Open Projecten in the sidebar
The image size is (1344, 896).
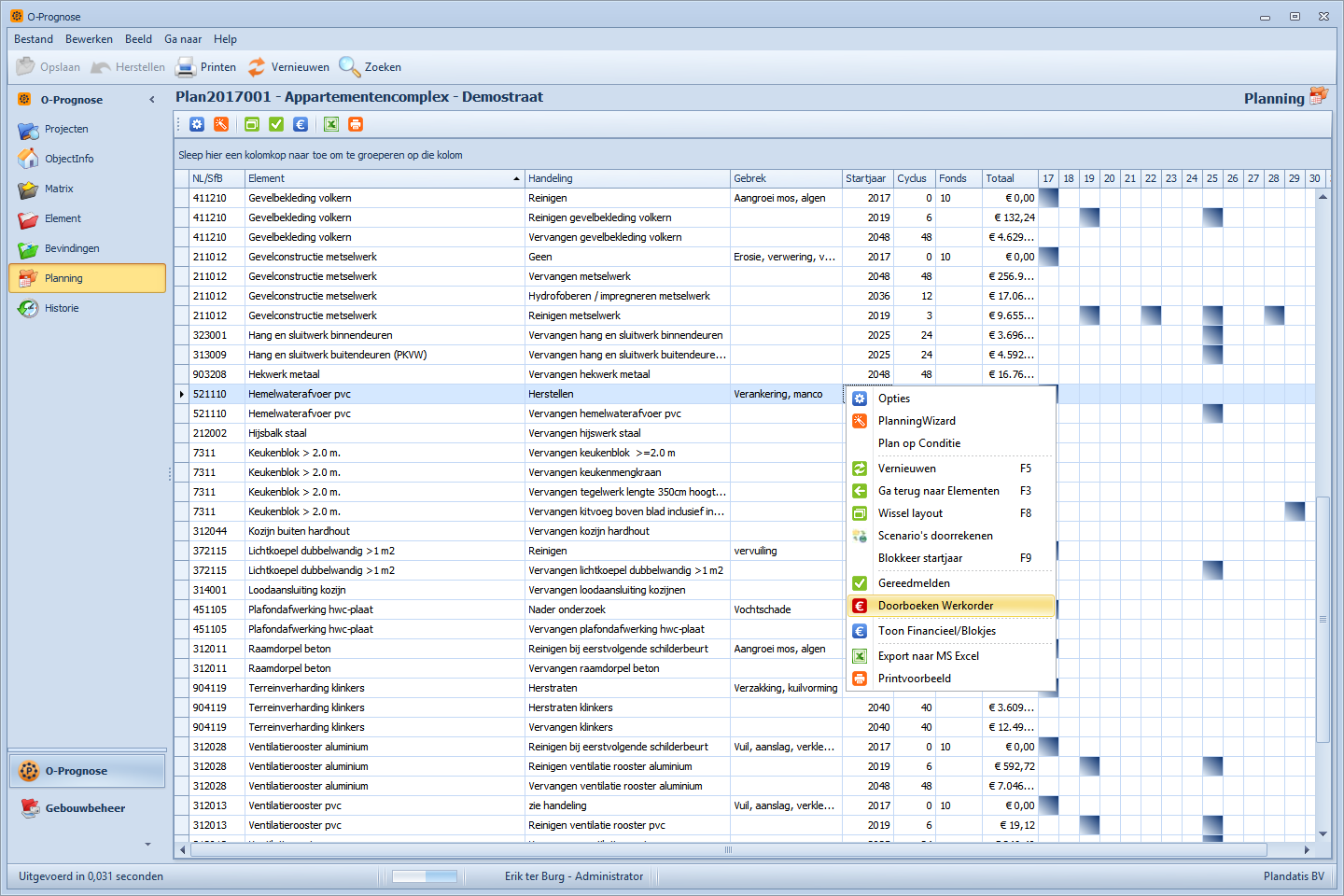pos(87,129)
